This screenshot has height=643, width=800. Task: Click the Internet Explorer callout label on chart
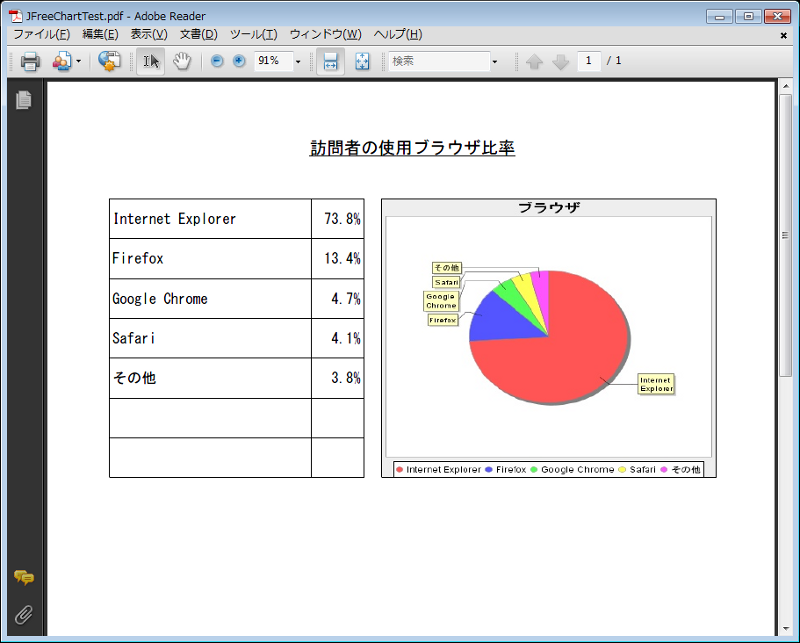(x=656, y=384)
